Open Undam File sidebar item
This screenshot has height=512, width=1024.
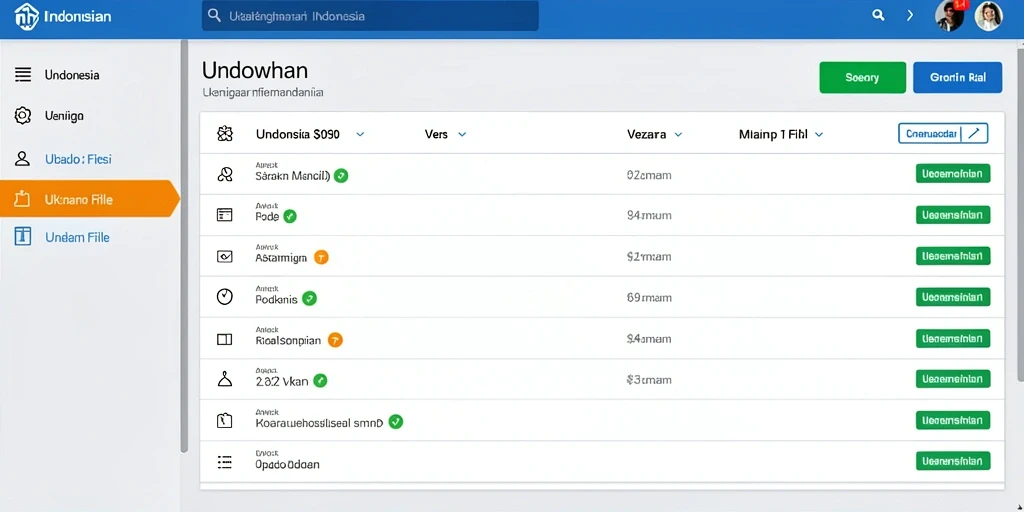click(89, 237)
